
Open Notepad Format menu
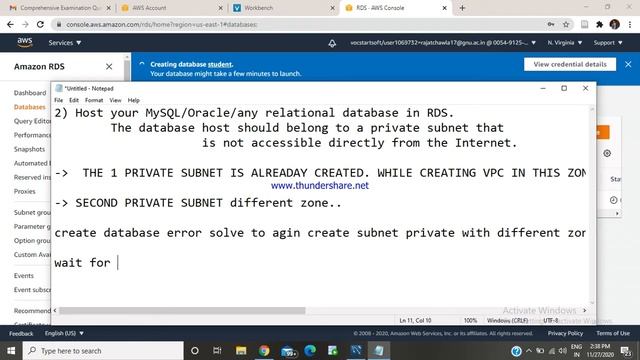[94, 100]
